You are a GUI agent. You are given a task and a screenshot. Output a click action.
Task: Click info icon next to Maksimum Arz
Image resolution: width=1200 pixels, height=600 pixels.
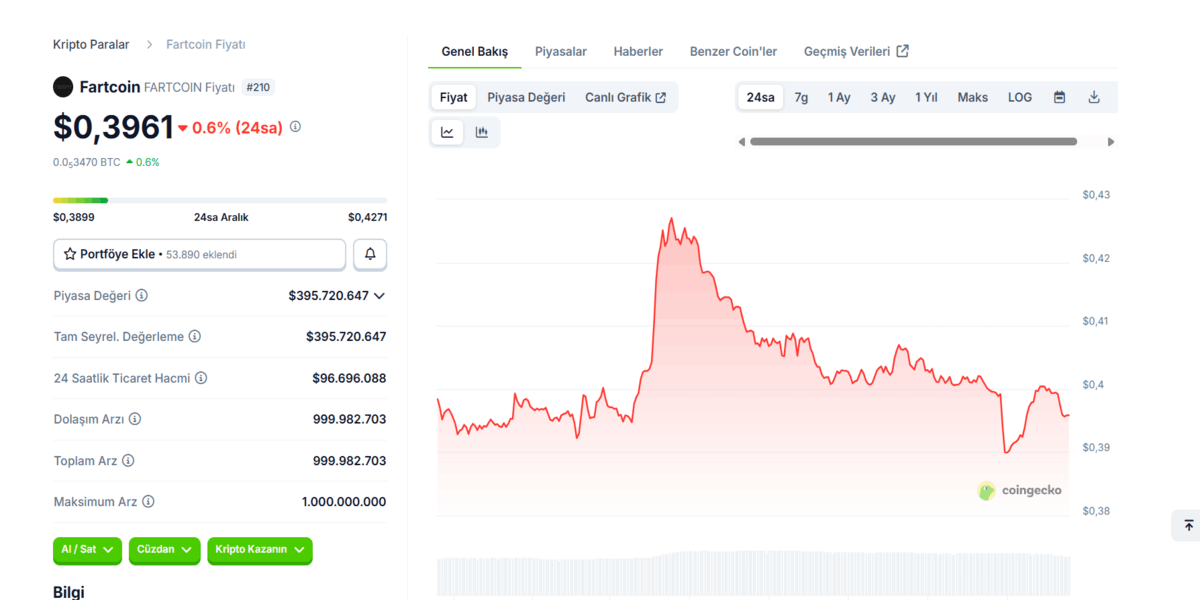coord(148,502)
